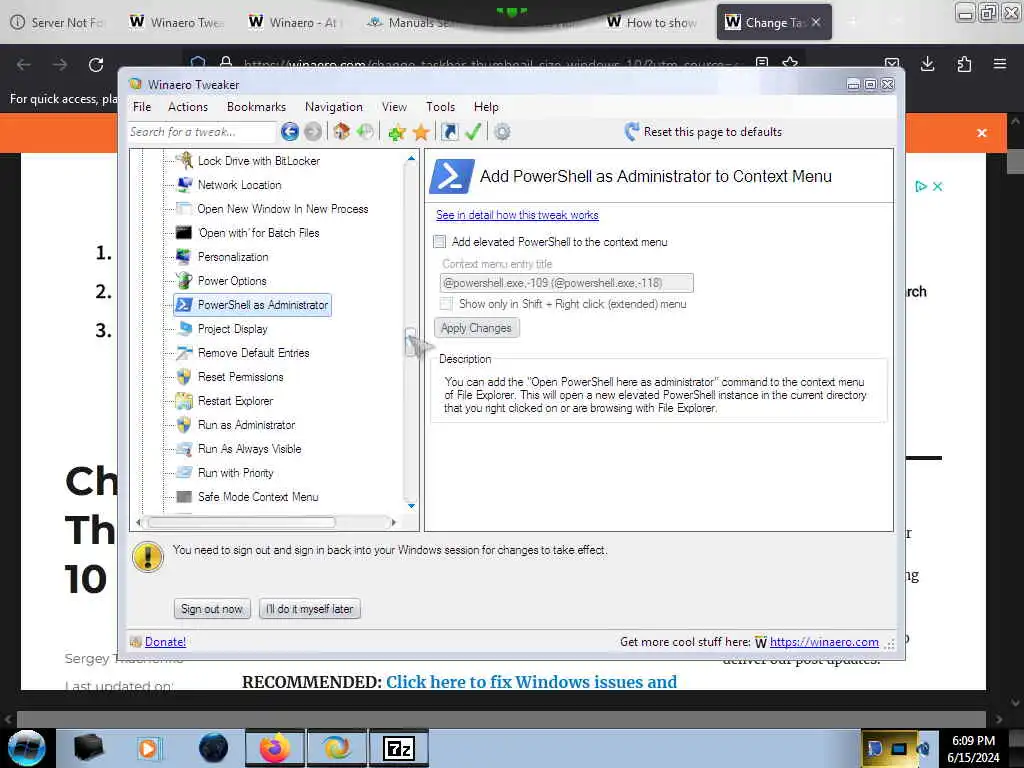Select Lock Drive with BitLocker item
The width and height of the screenshot is (1024, 768).
(x=259, y=161)
